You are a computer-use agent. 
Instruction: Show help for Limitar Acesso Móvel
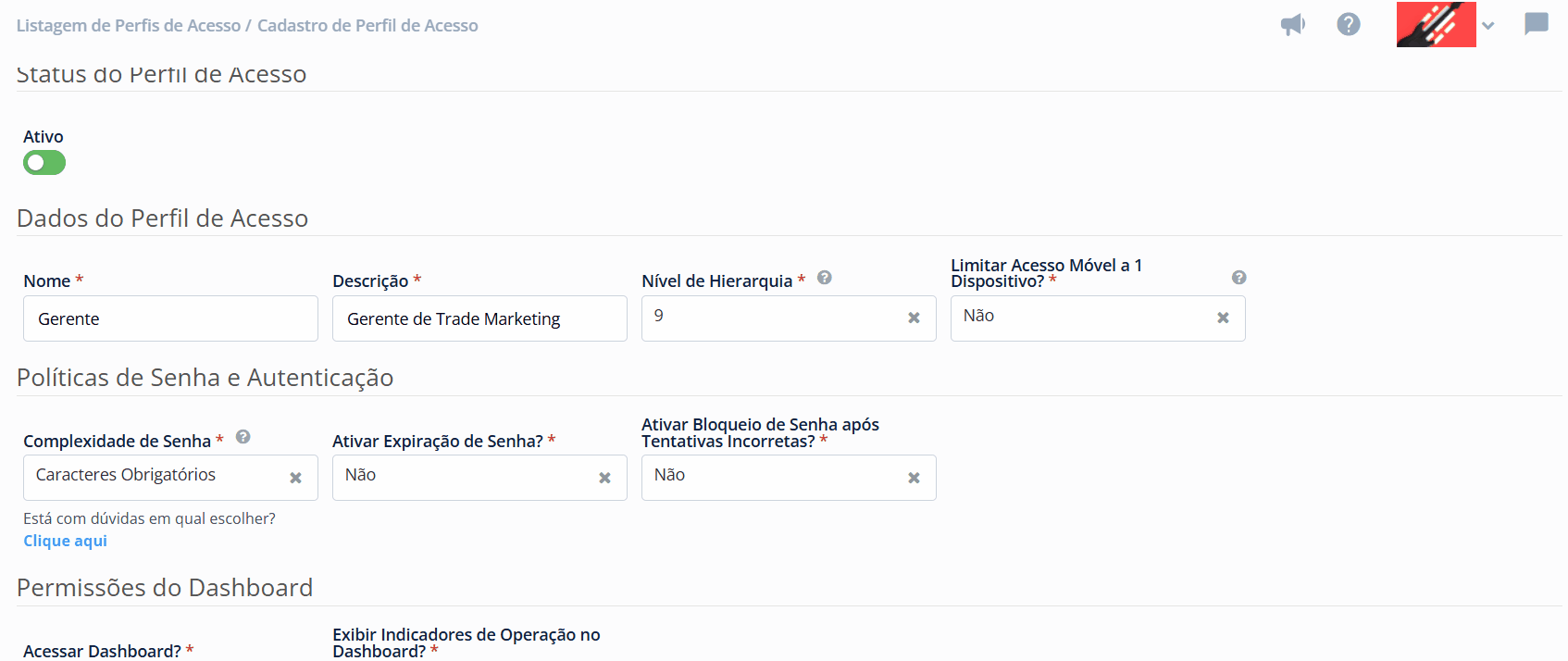(1238, 278)
